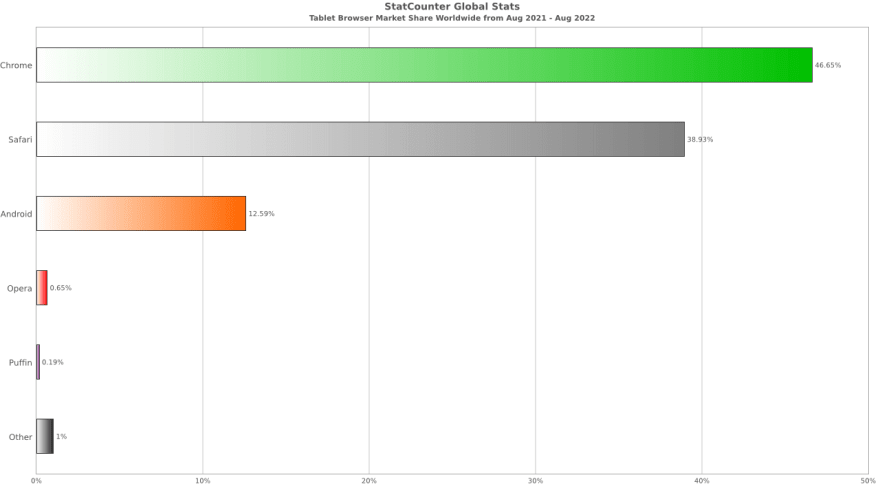Click the Opera axis label
This screenshot has height=495, width=880.
click(x=20, y=288)
